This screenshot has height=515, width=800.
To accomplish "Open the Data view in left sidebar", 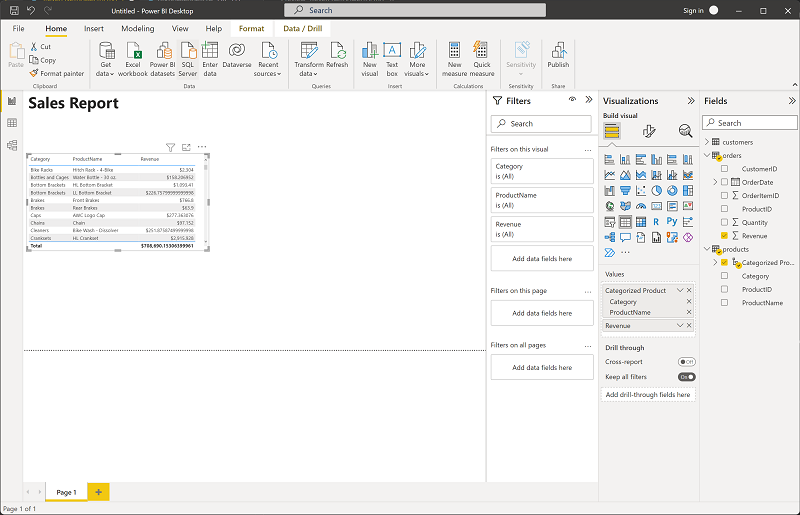I will 12,123.
